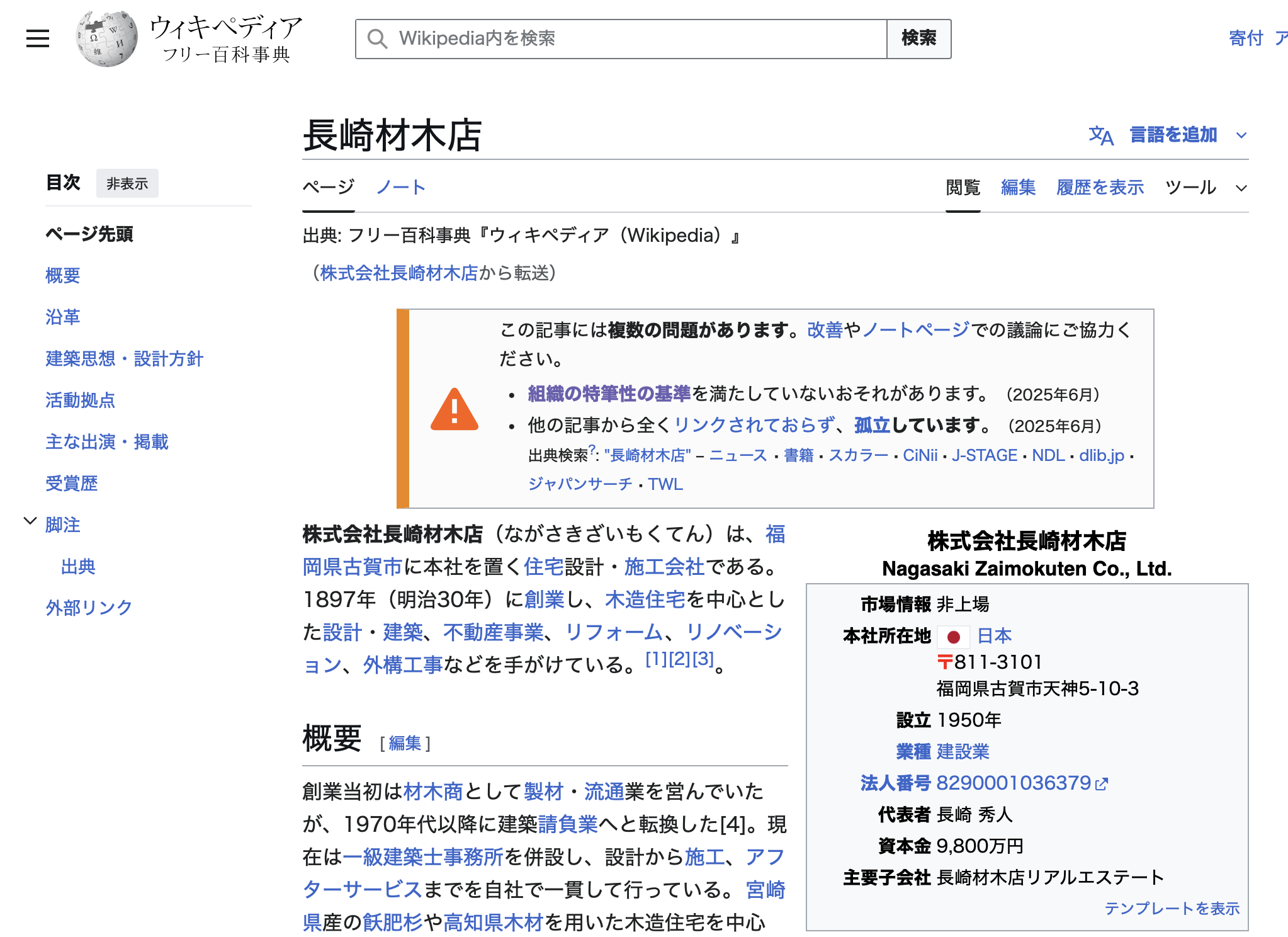
Task: Jump to 受賞歴 section
Action: click(x=71, y=484)
